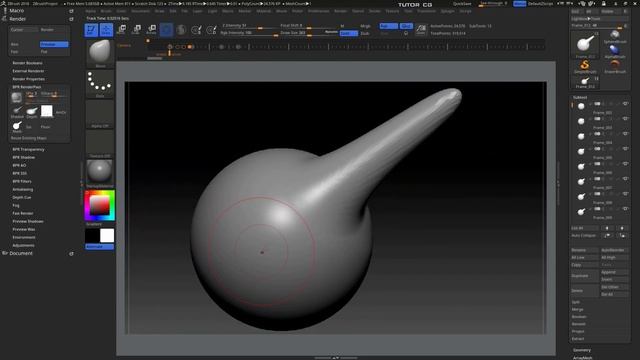Open the Transform menu

pyautogui.click(x=426, y=11)
